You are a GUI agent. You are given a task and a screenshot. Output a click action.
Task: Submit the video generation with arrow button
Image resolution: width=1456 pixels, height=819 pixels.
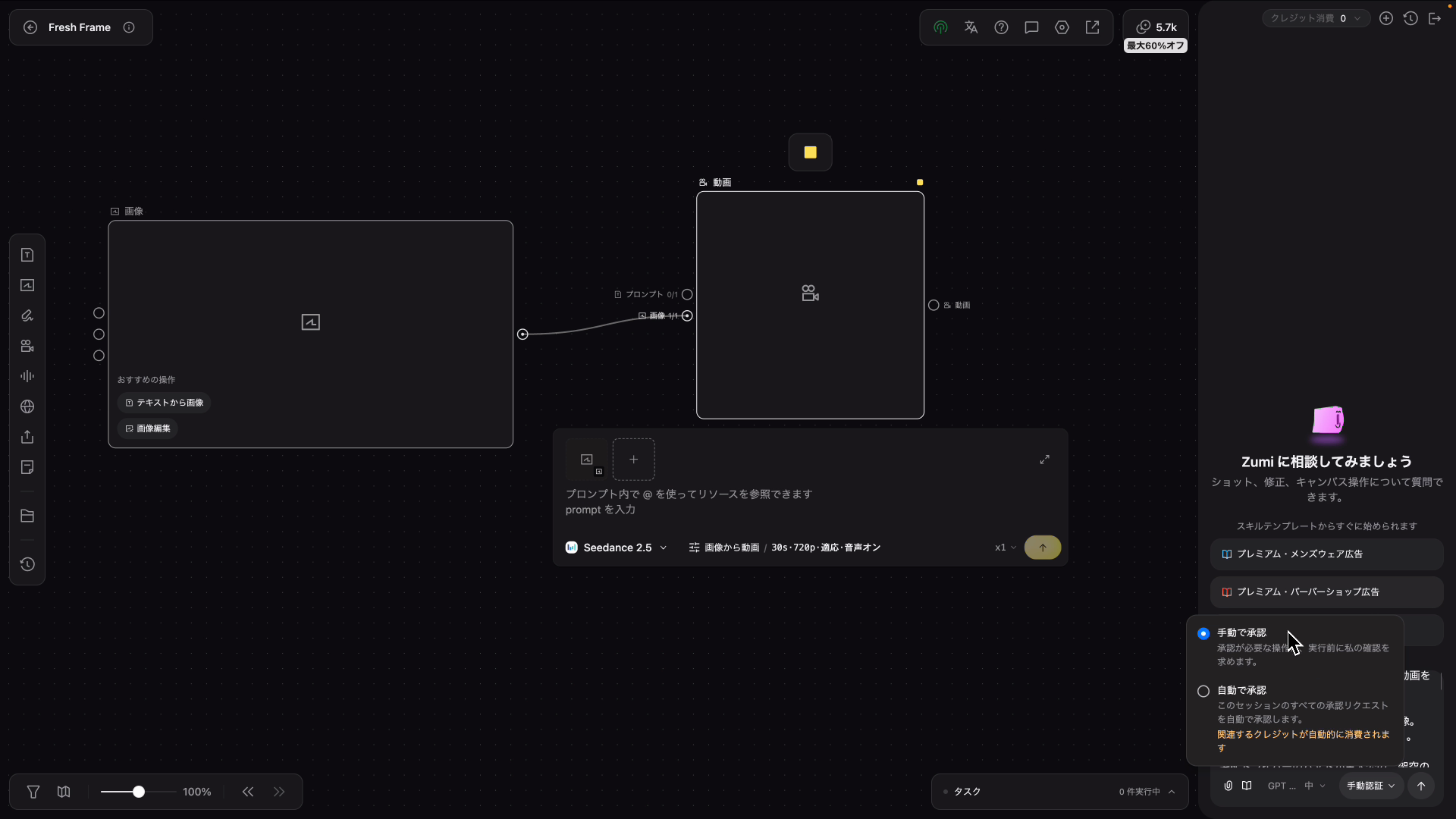[1043, 548]
